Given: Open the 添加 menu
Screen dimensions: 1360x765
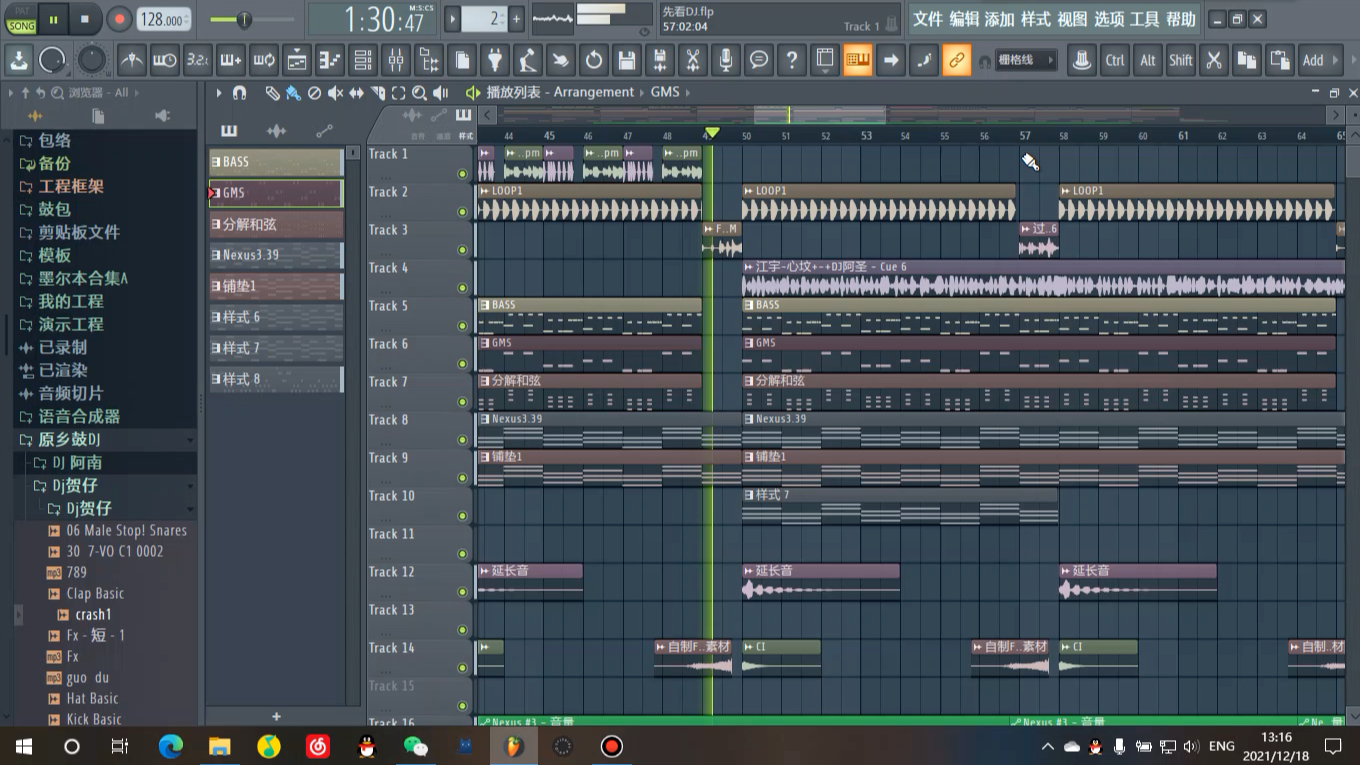Looking at the screenshot, I should (1000, 19).
